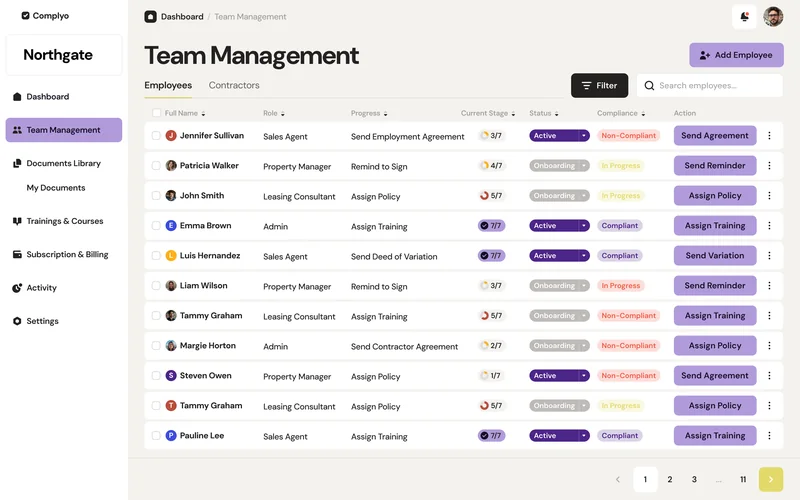This screenshot has width=800, height=500.
Task: Switch to the Contractors tab
Action: (x=234, y=85)
